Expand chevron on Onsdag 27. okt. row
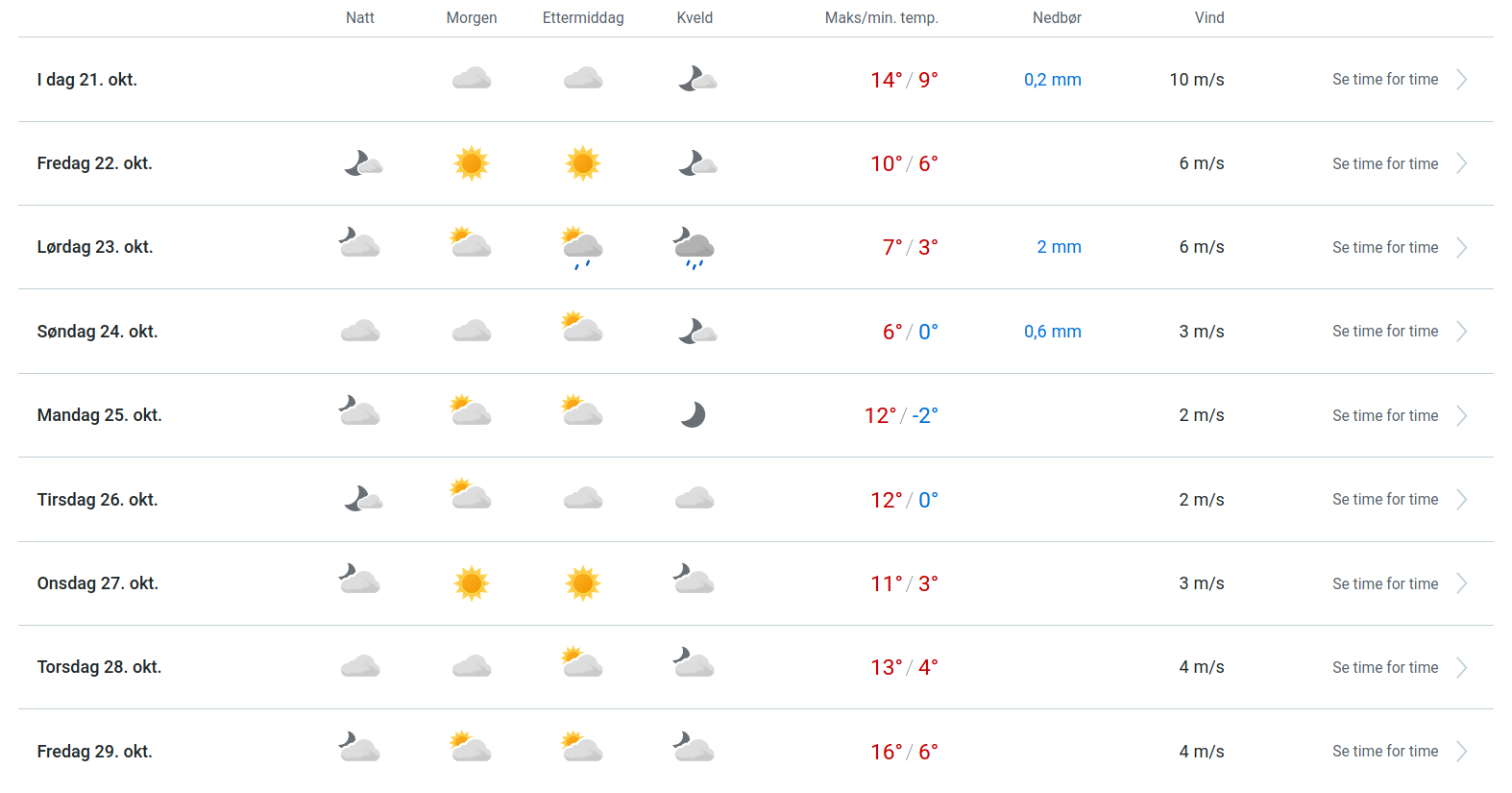1512x793 pixels. point(1461,583)
